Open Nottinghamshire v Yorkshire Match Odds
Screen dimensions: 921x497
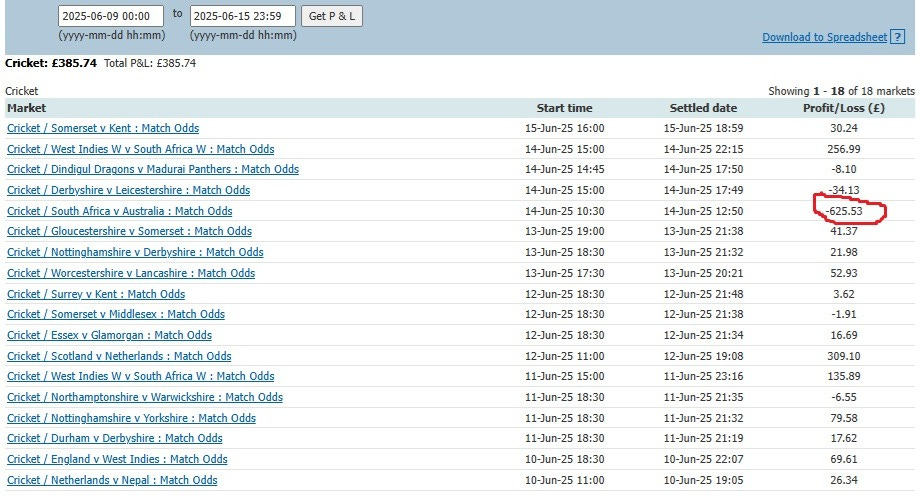point(132,418)
